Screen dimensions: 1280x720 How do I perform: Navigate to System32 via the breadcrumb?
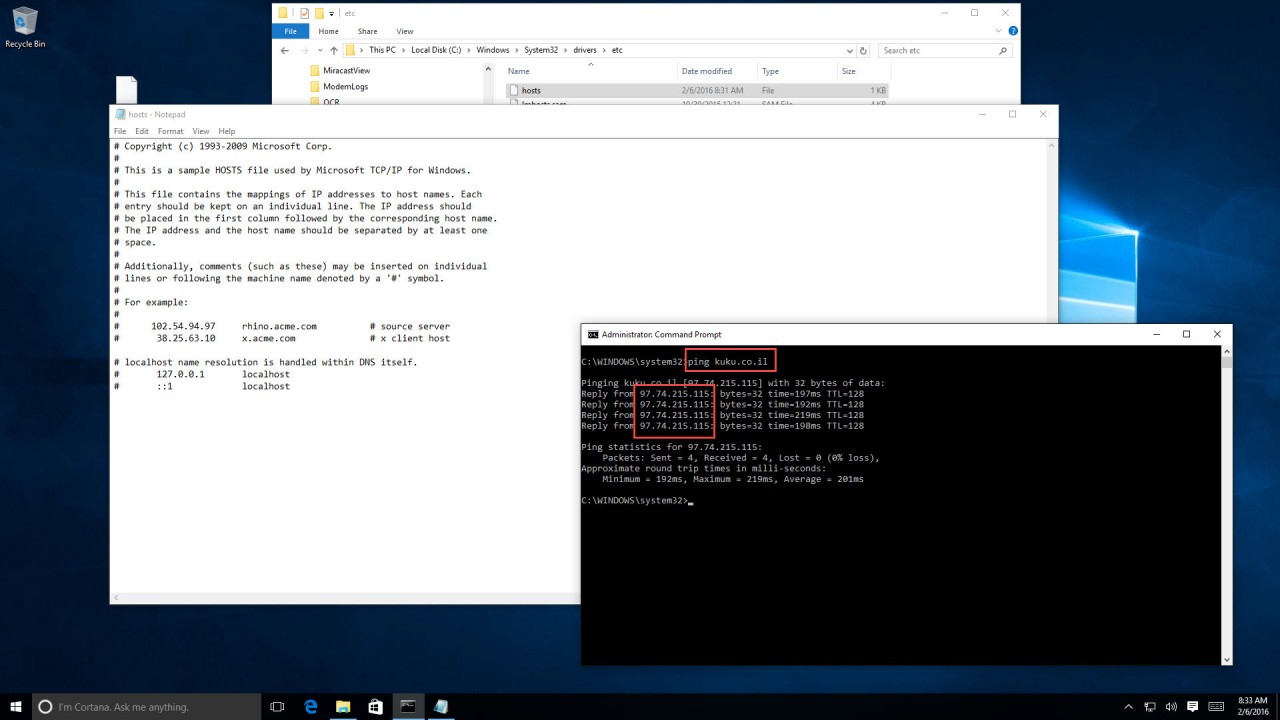(540, 49)
